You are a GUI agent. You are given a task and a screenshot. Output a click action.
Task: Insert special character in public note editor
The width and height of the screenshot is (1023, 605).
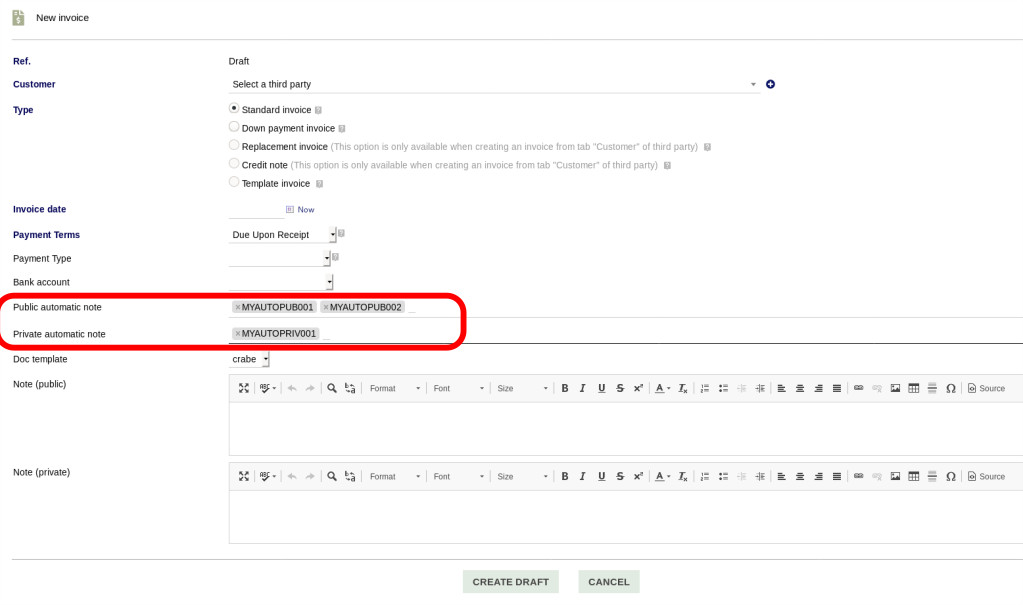(951, 388)
